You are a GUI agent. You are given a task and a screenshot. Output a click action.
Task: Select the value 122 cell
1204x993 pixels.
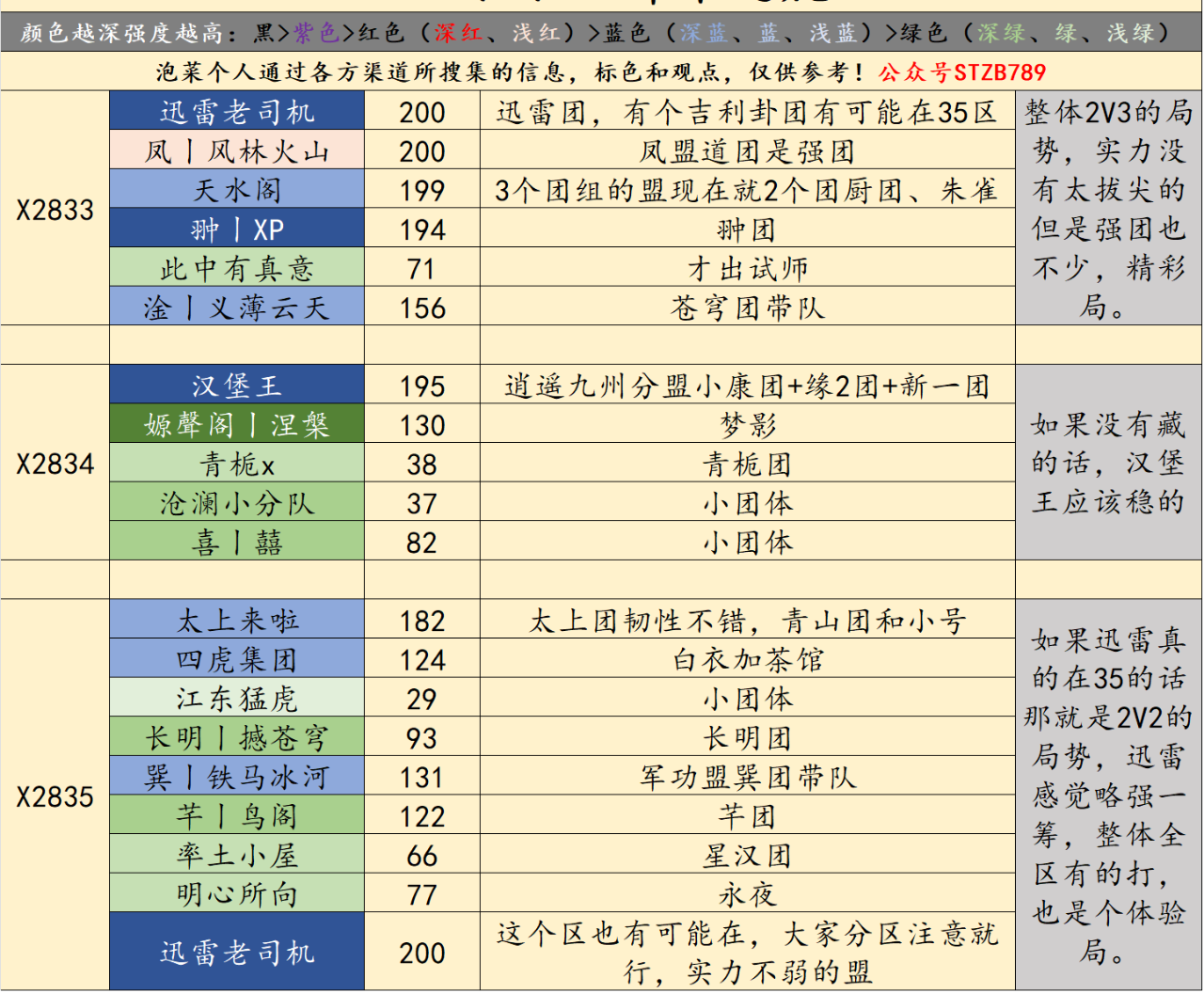click(422, 815)
